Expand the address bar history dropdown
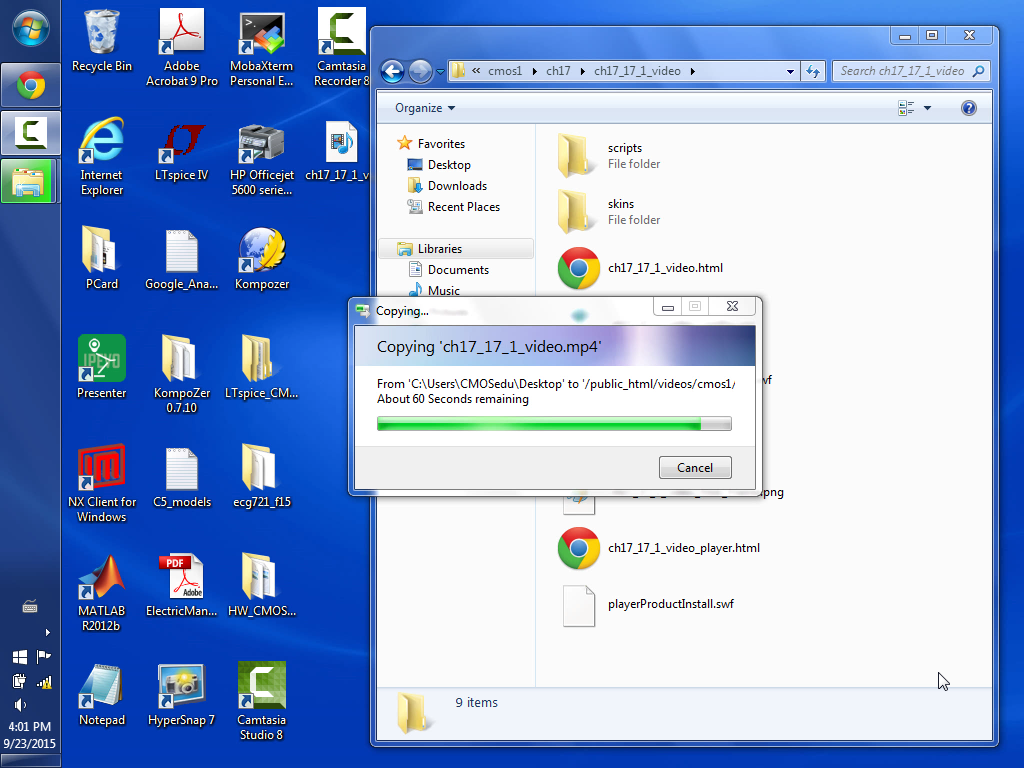Viewport: 1024px width, 768px height. tap(790, 71)
